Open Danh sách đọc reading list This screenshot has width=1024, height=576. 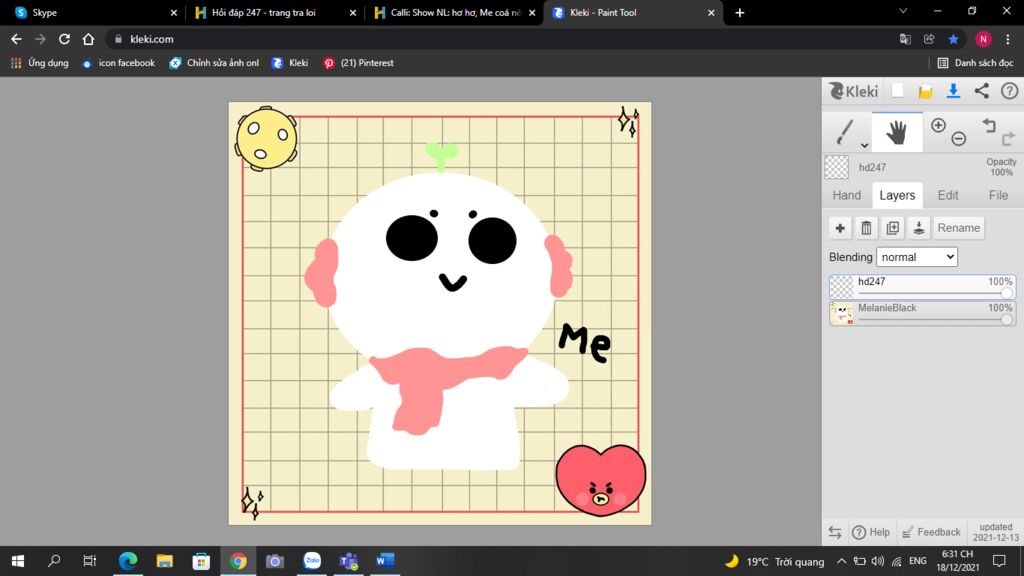(976, 63)
